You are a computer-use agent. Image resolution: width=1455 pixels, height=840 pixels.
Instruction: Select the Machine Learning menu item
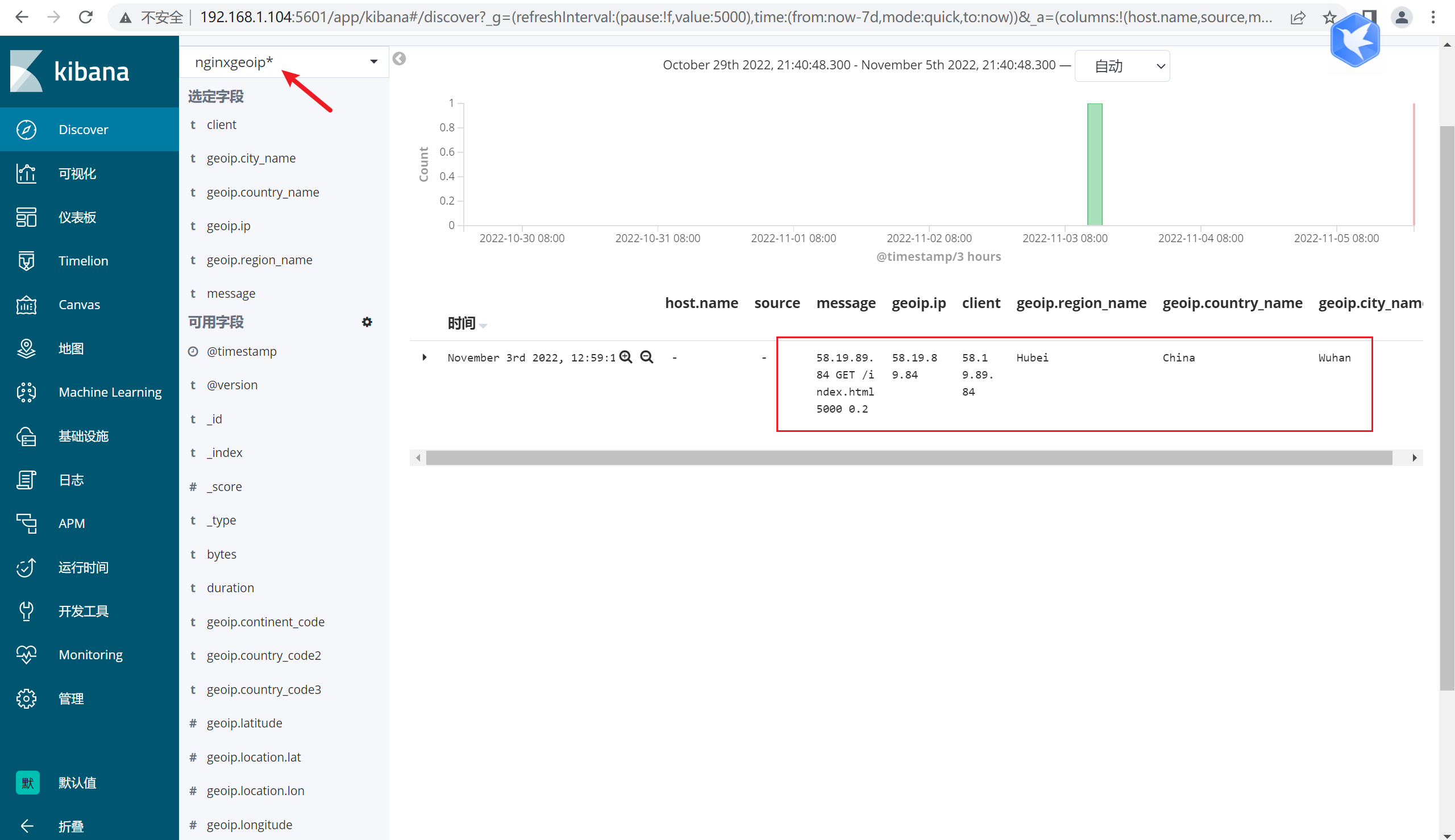pos(110,392)
